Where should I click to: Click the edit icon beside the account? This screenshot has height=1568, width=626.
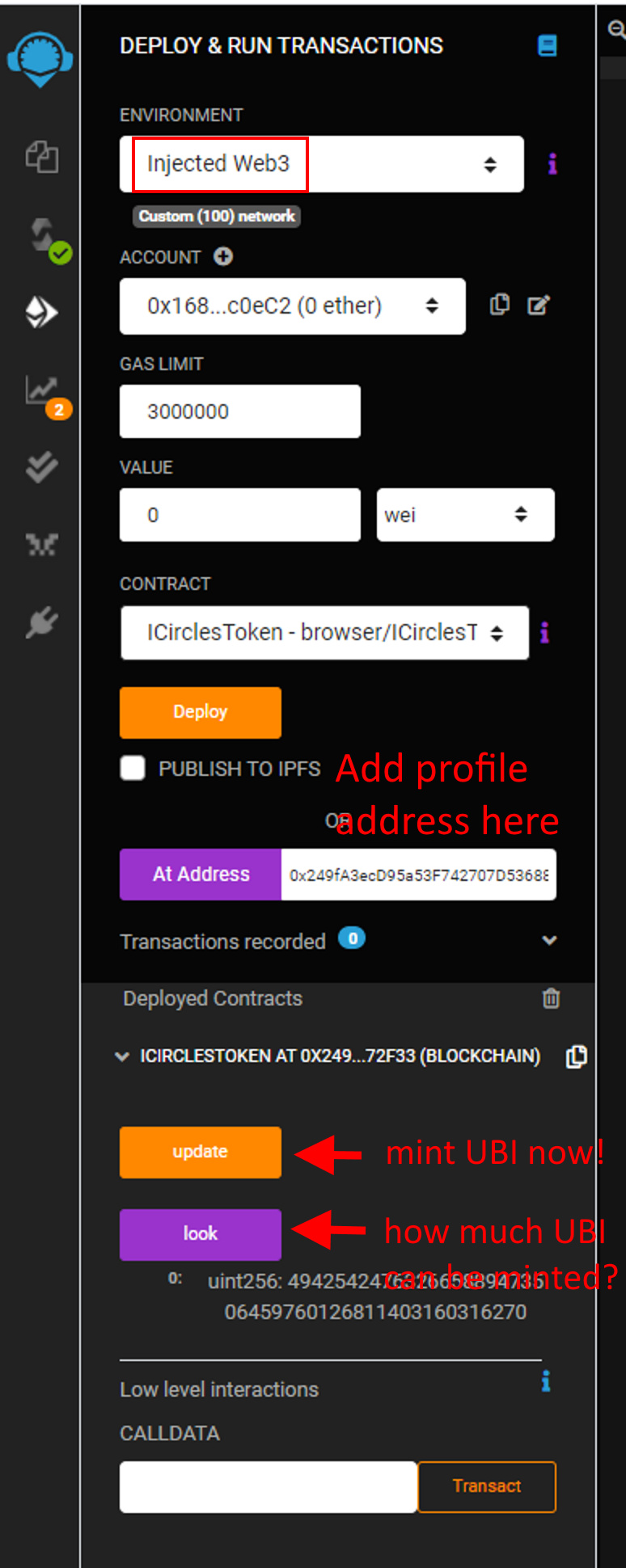click(x=539, y=305)
